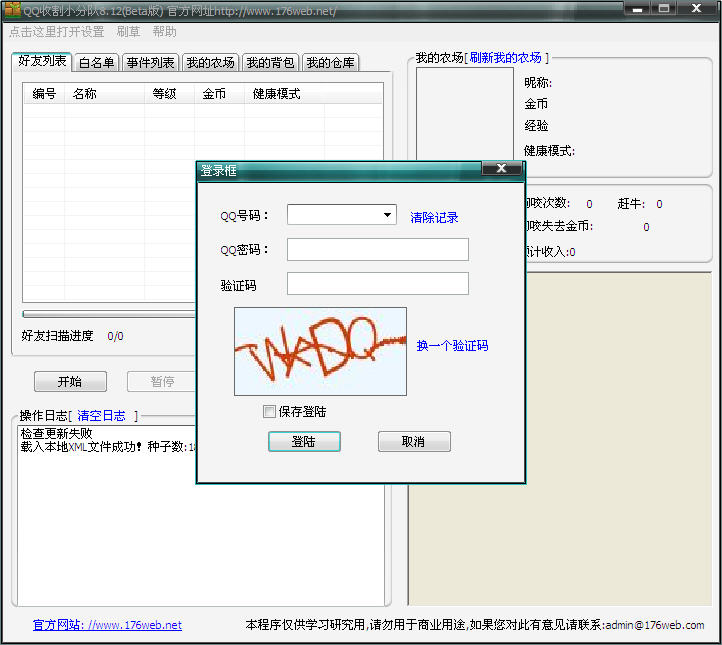
Task: Click the 赶牛 count value
Action: [659, 204]
